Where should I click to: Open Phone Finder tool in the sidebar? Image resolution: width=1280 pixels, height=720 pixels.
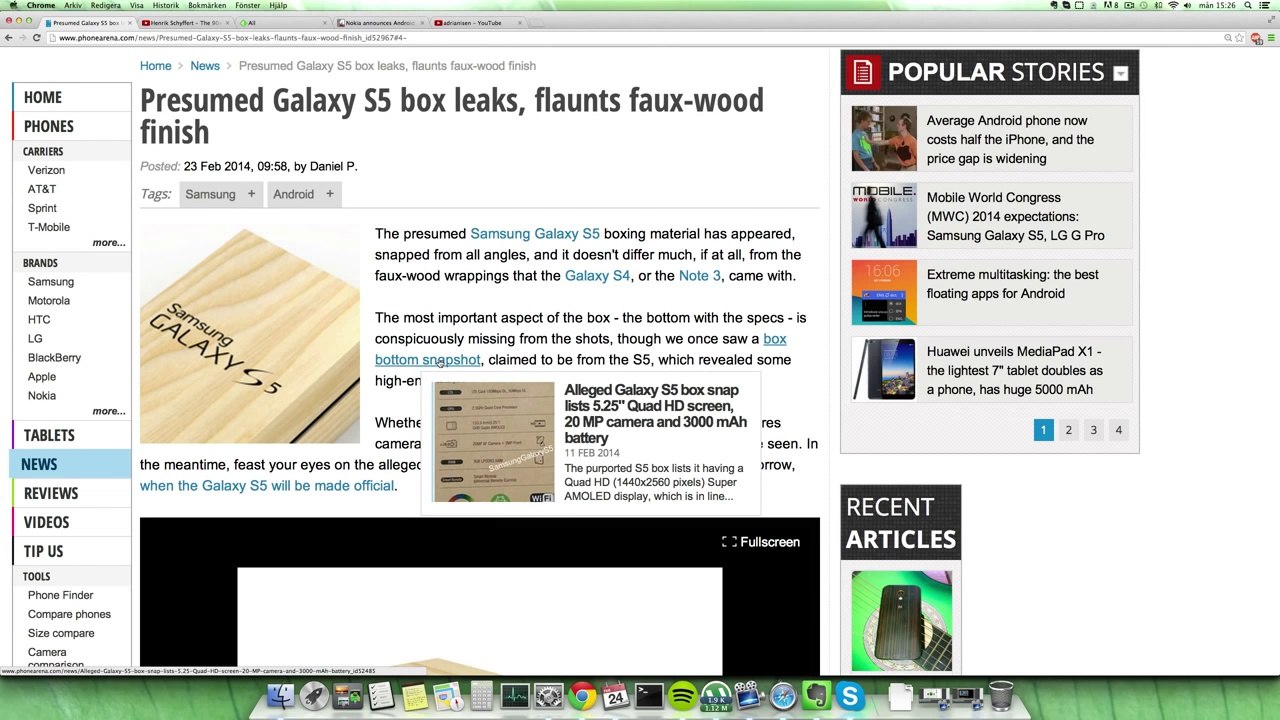[60, 595]
